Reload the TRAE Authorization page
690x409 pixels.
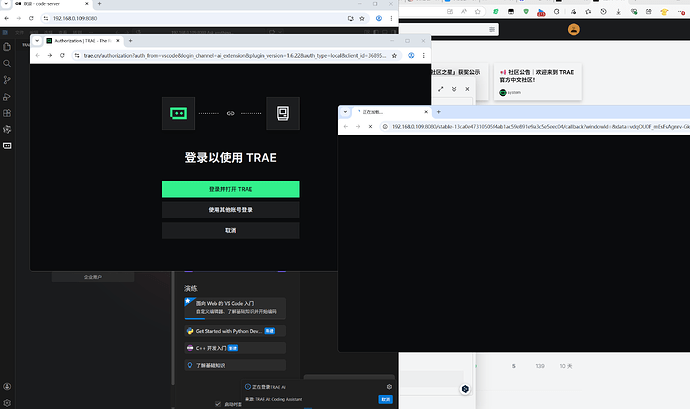(x=62, y=55)
